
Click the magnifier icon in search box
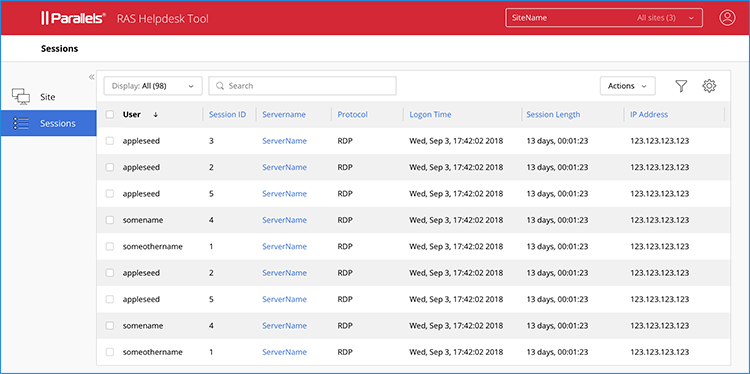tap(220, 86)
